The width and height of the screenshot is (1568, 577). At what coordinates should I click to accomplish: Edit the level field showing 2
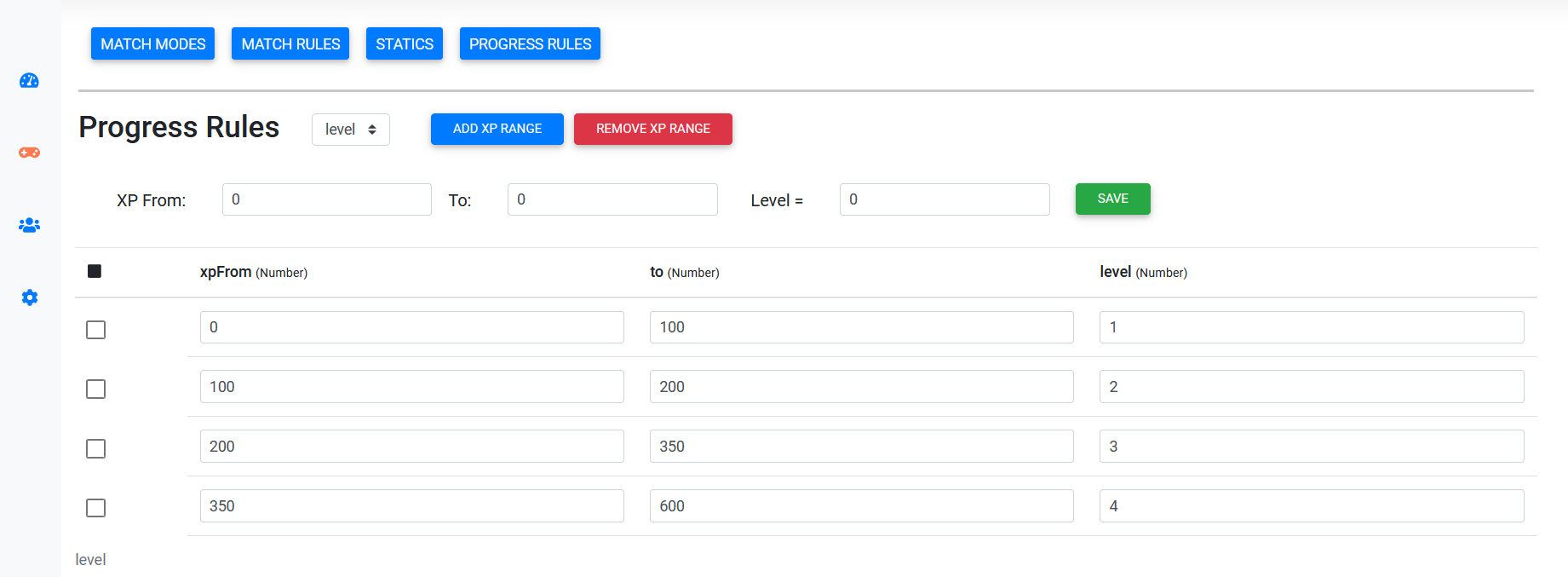(1312, 387)
